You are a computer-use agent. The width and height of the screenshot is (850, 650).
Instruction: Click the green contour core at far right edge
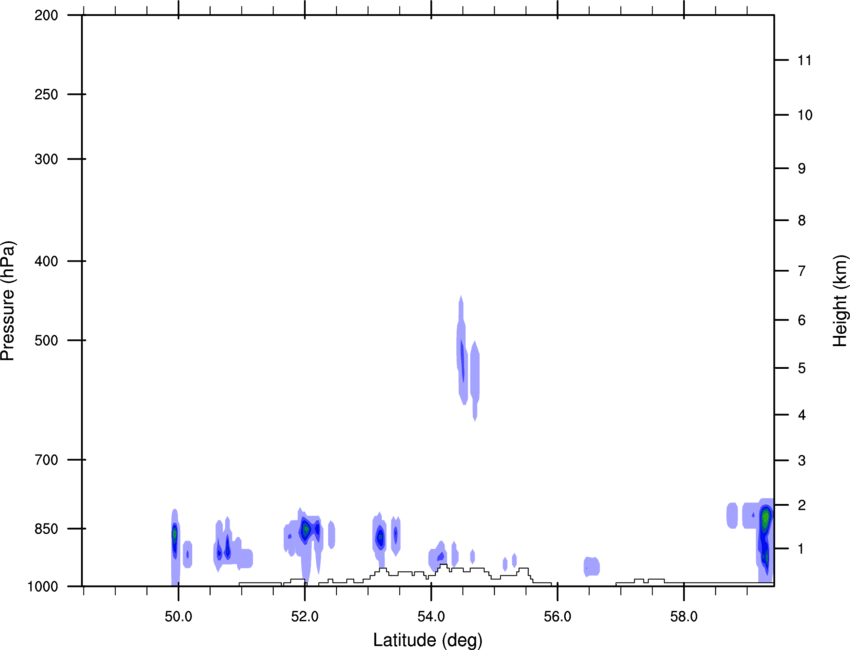(x=765, y=519)
